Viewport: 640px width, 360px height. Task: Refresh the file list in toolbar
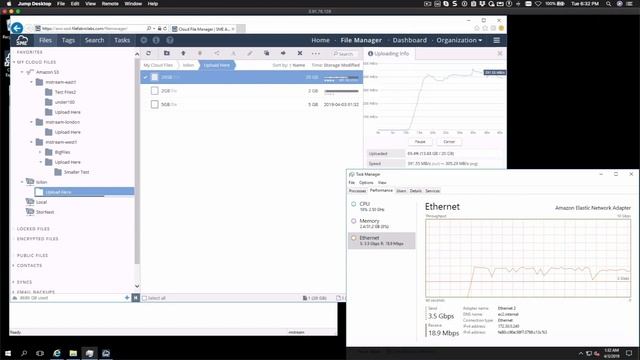coord(149,53)
